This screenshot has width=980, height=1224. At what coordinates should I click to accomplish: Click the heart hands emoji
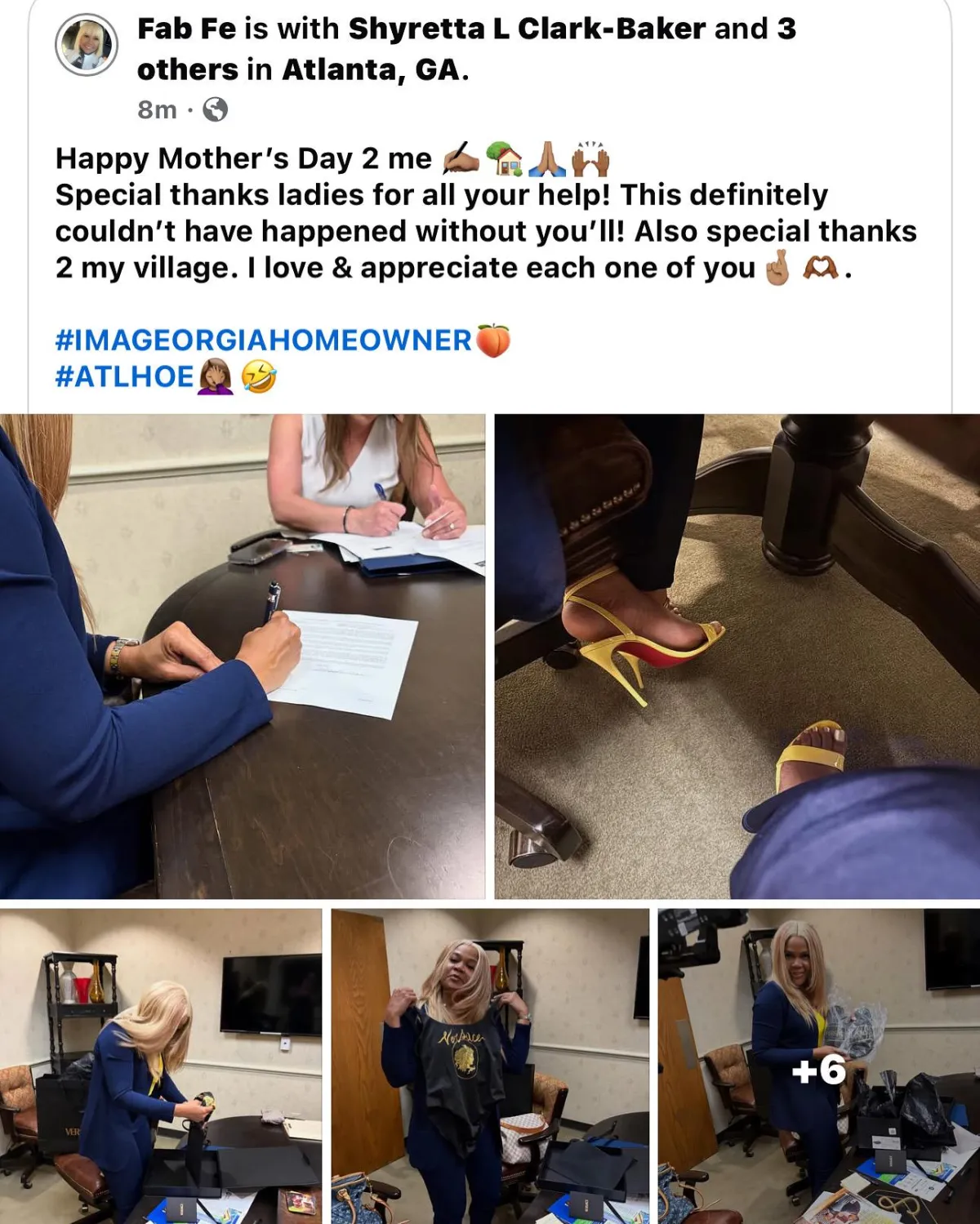(821, 268)
